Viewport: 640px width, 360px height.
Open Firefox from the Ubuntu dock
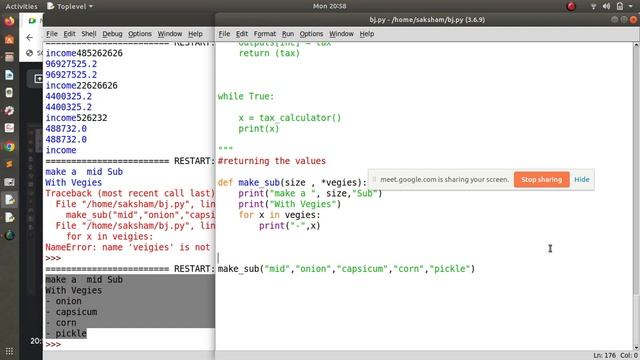tap(9, 21)
